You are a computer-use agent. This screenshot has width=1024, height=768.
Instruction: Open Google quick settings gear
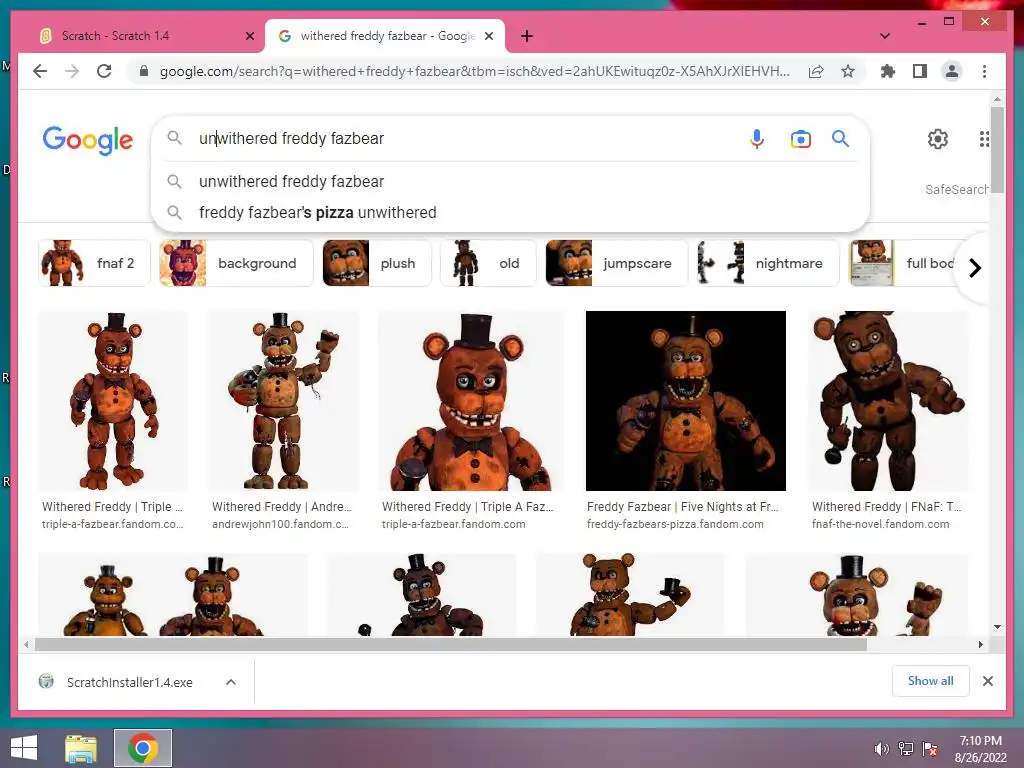938,138
